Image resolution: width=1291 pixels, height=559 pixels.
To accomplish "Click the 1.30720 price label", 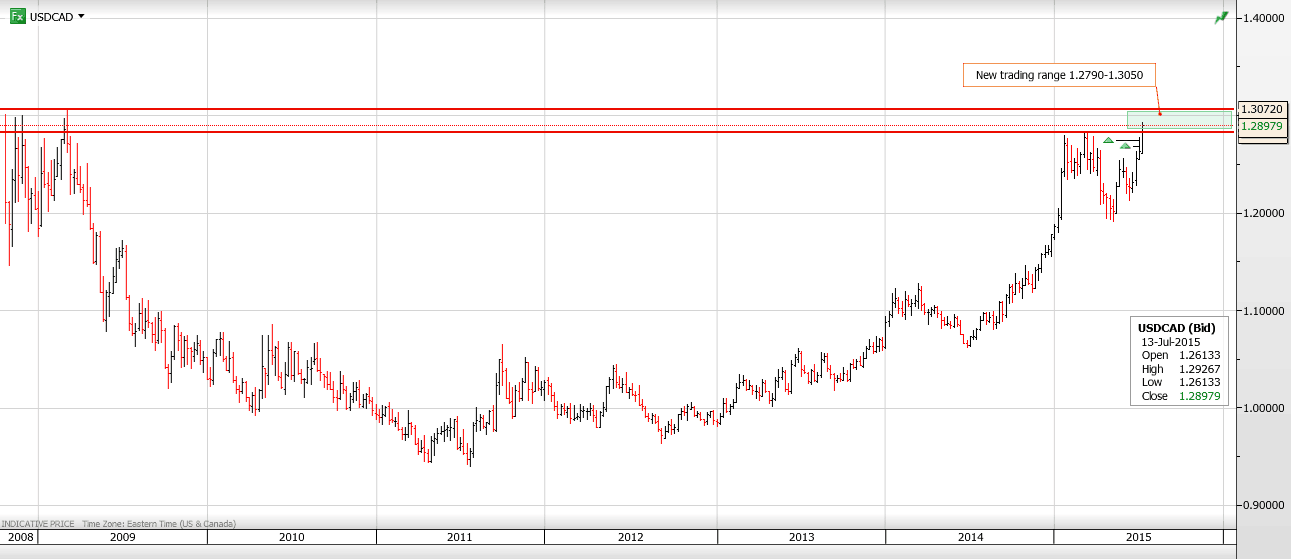I will (x=1262, y=109).
